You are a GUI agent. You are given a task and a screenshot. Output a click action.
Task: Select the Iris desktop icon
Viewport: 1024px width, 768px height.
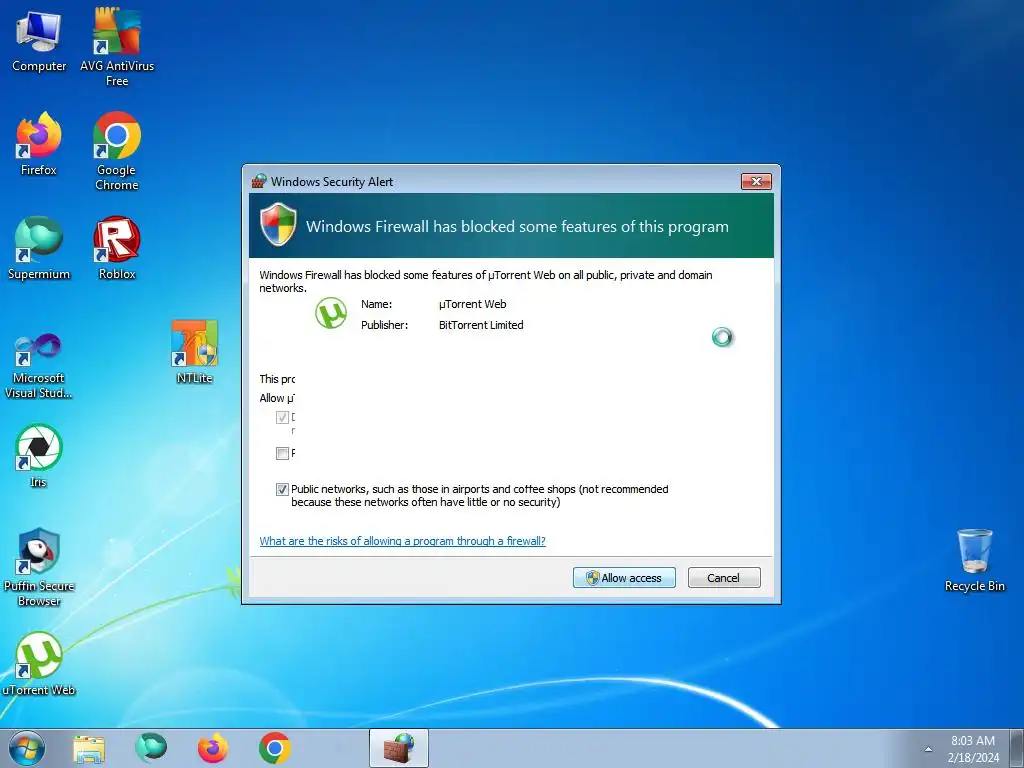coord(39,456)
